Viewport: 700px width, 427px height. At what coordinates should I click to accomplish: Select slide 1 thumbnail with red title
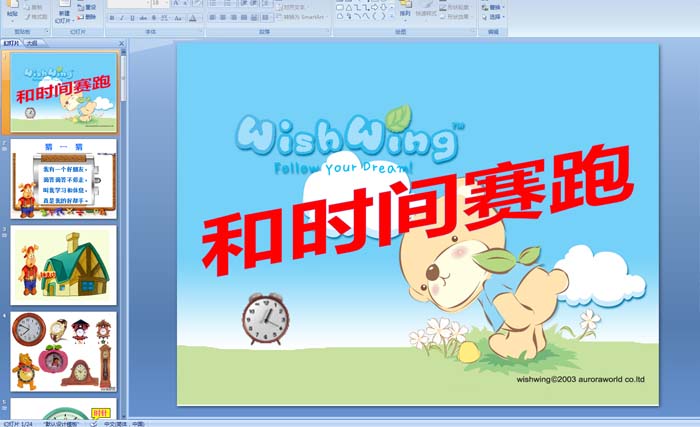(x=64, y=92)
